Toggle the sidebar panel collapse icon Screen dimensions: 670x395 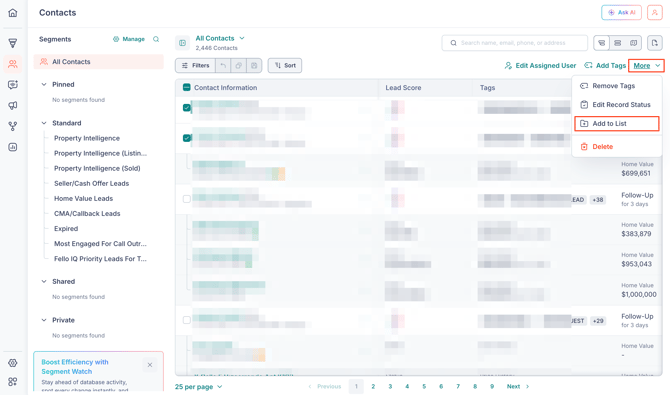tap(182, 43)
